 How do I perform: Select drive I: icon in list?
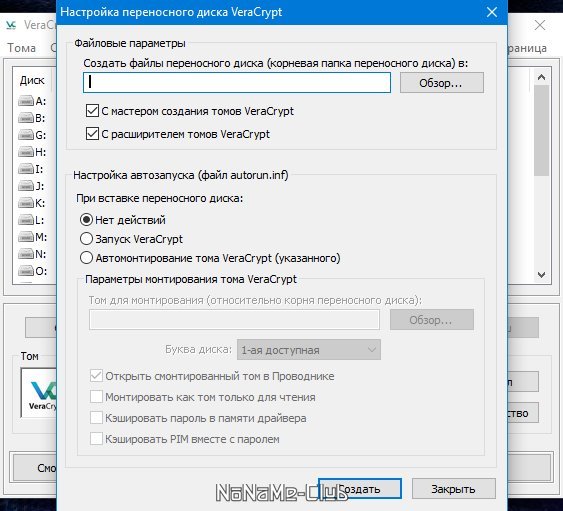click(x=26, y=169)
